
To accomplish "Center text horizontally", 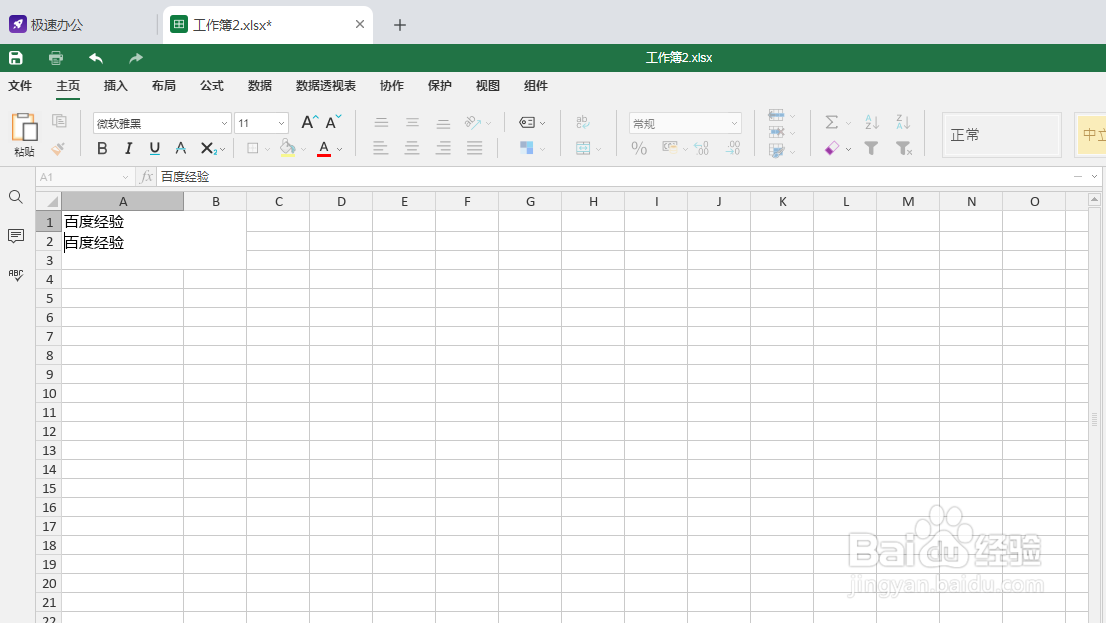I will pyautogui.click(x=411, y=148).
